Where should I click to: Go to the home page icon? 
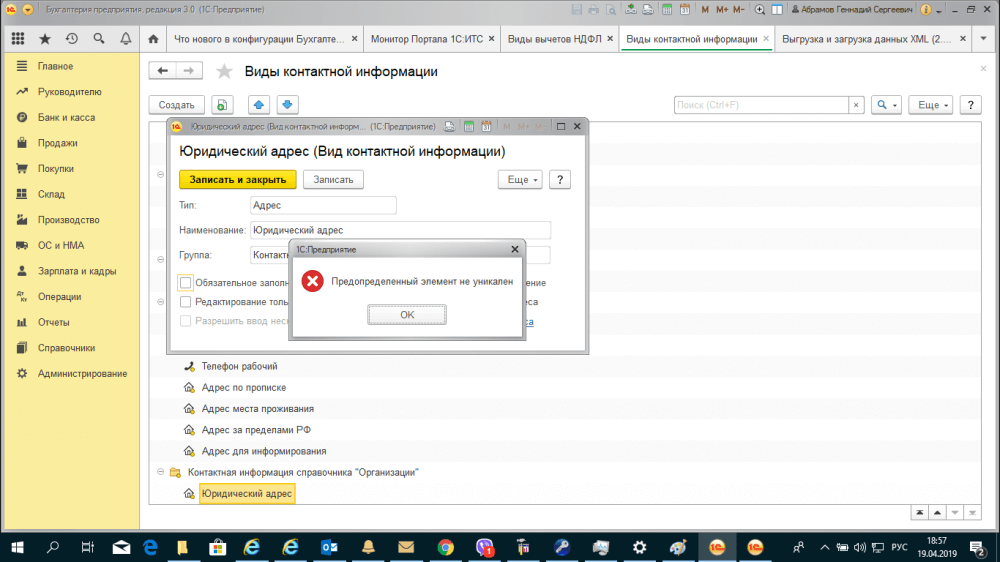[153, 40]
